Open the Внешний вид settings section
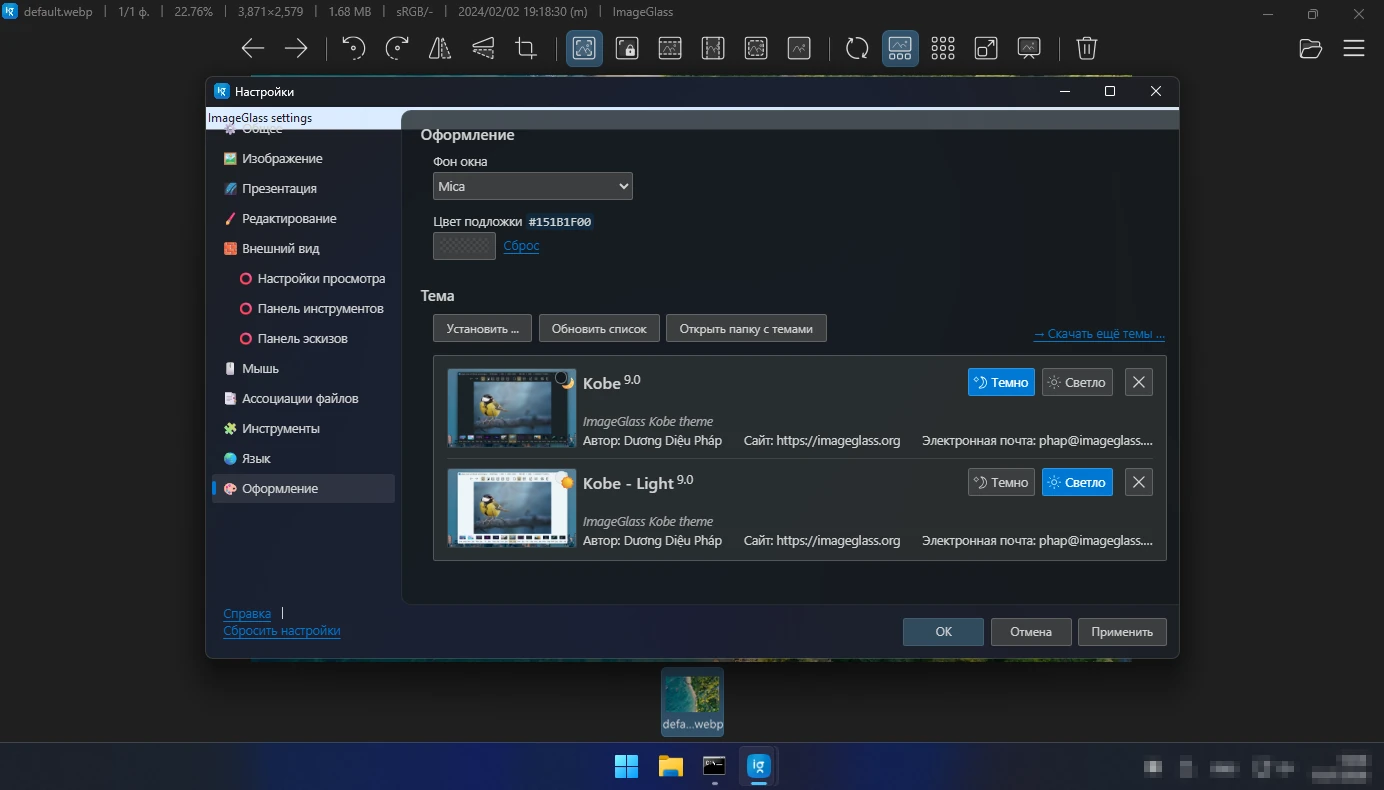 303,248
